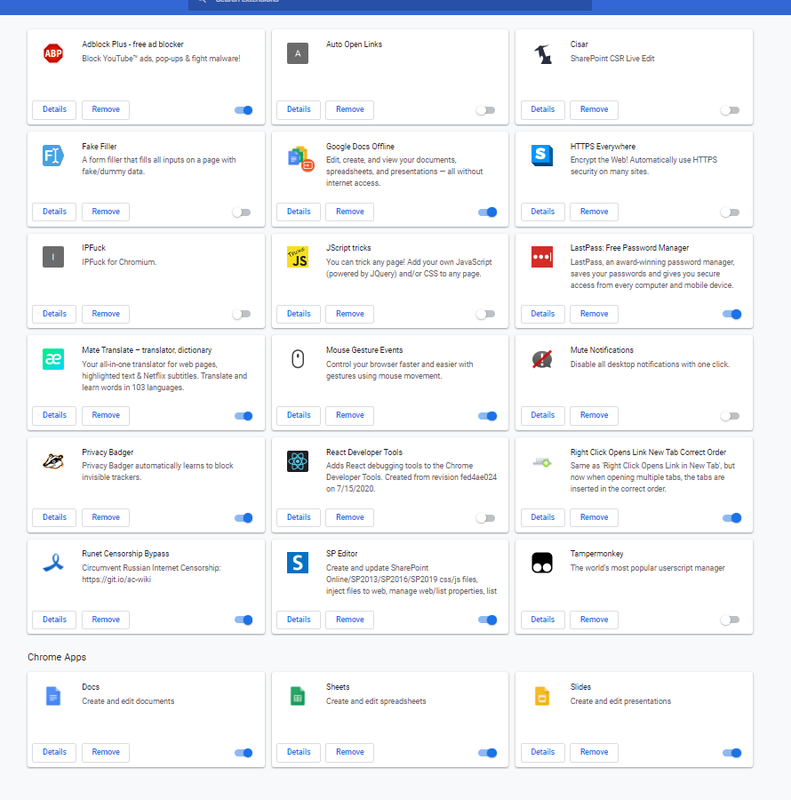The height and width of the screenshot is (800, 791).
Task: Click the Cisar extension icon
Action: coord(542,53)
